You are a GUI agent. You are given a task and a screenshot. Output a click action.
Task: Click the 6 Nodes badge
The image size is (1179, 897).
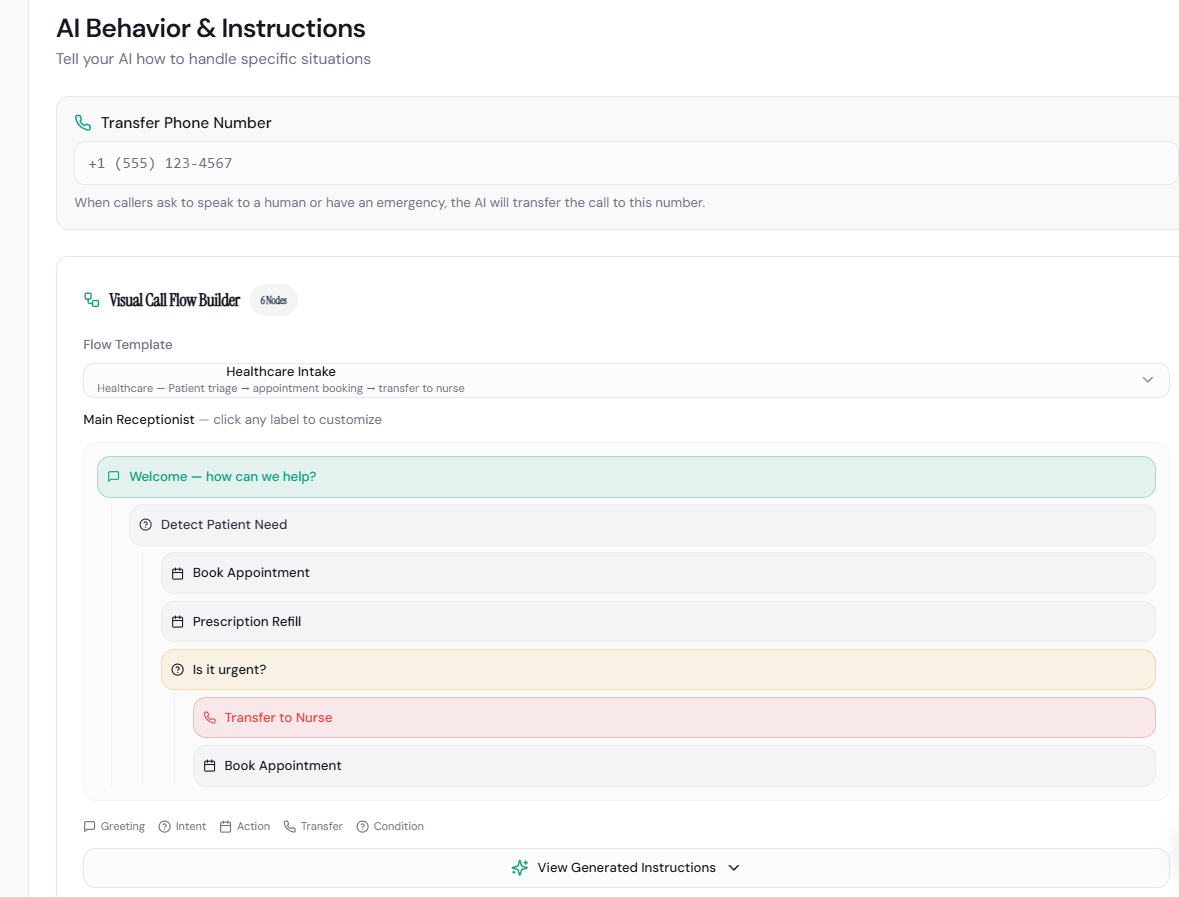click(273, 299)
